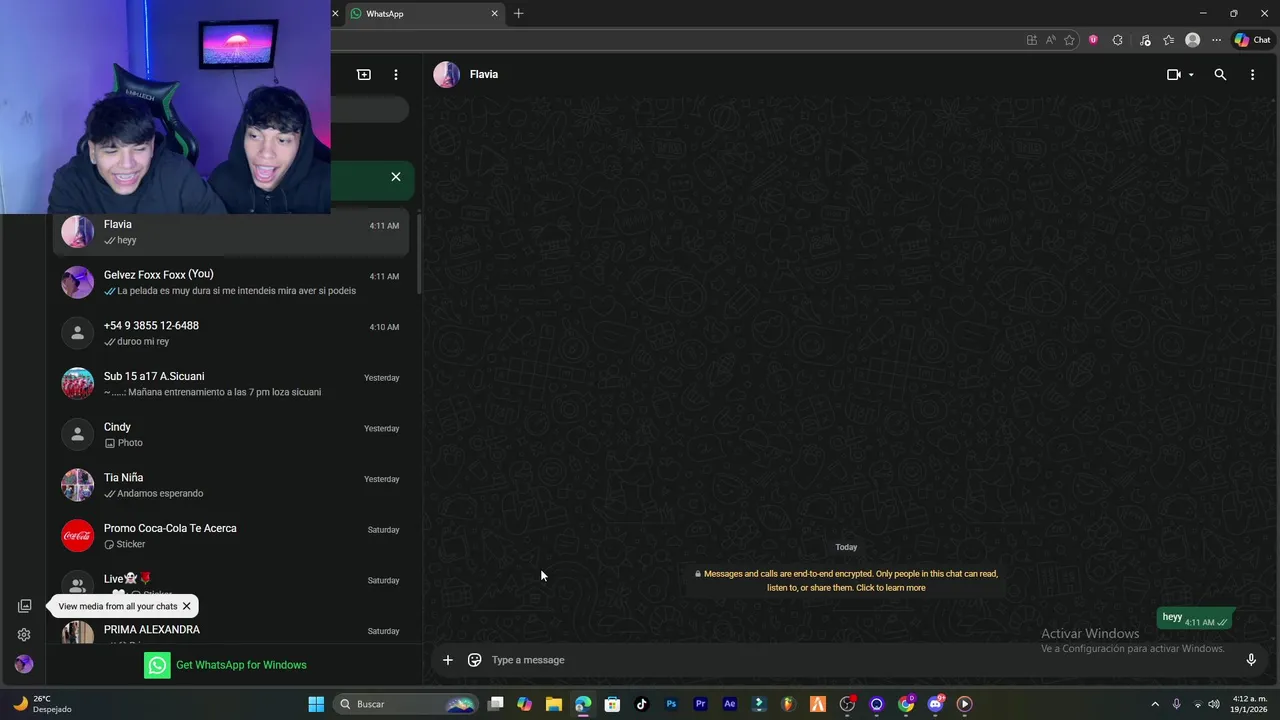Open Discord from the taskbar
Image resolution: width=1280 pixels, height=720 pixels.
tap(936, 704)
